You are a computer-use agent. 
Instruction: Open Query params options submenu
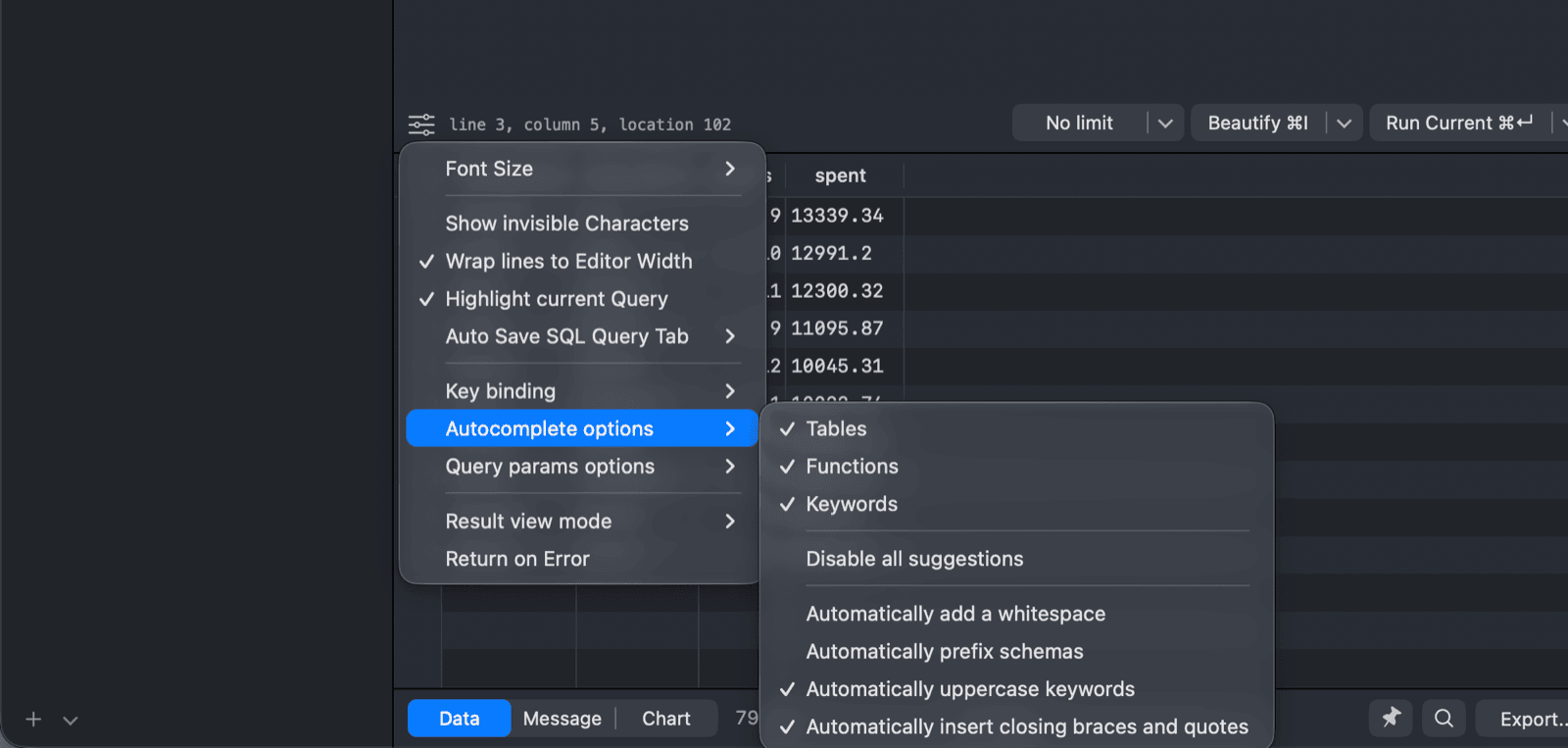pos(582,467)
